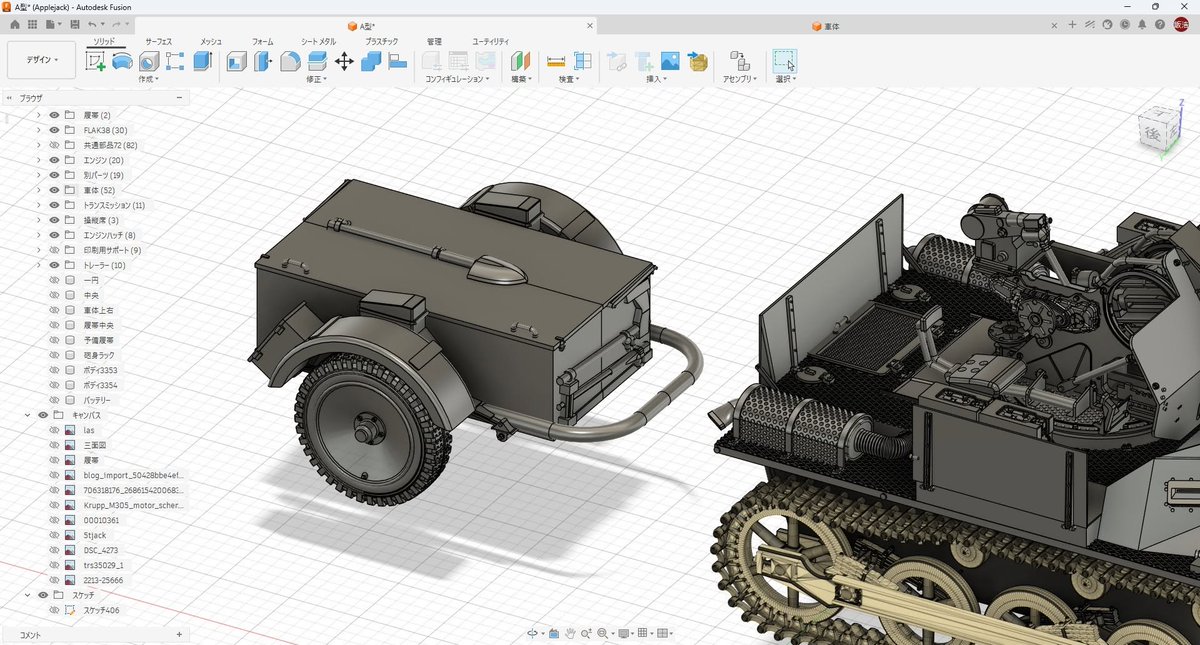Select the Rectangular Pattern tool

[175, 61]
